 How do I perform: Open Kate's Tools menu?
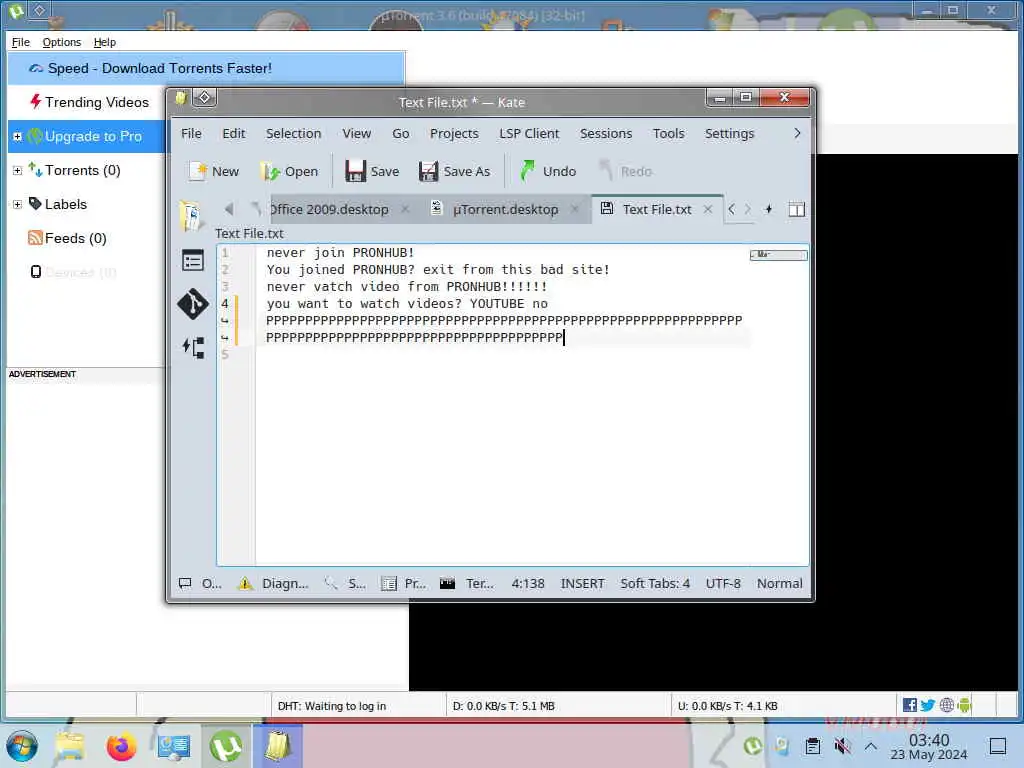[x=668, y=133]
